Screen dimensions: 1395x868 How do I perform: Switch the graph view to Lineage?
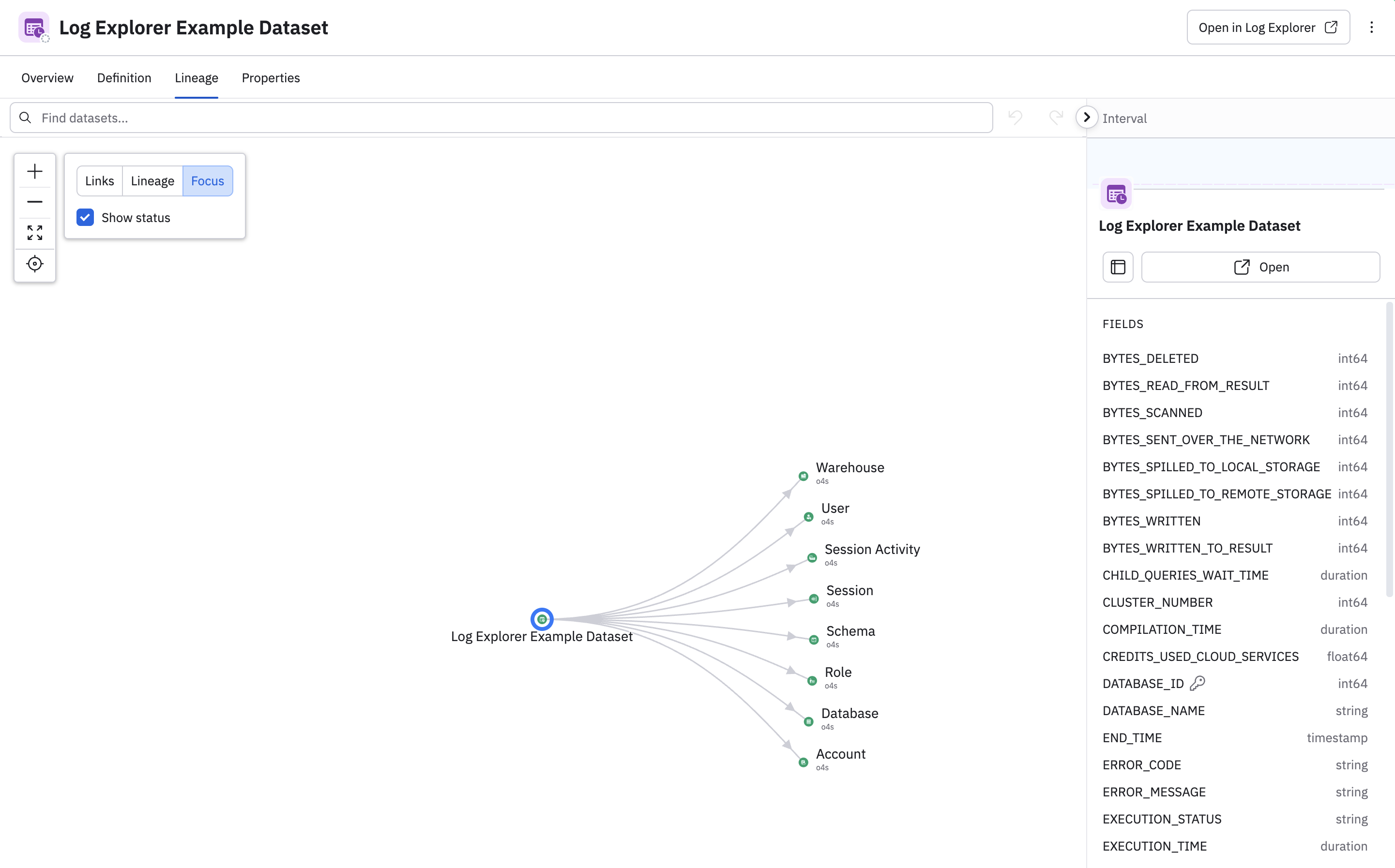(152, 180)
